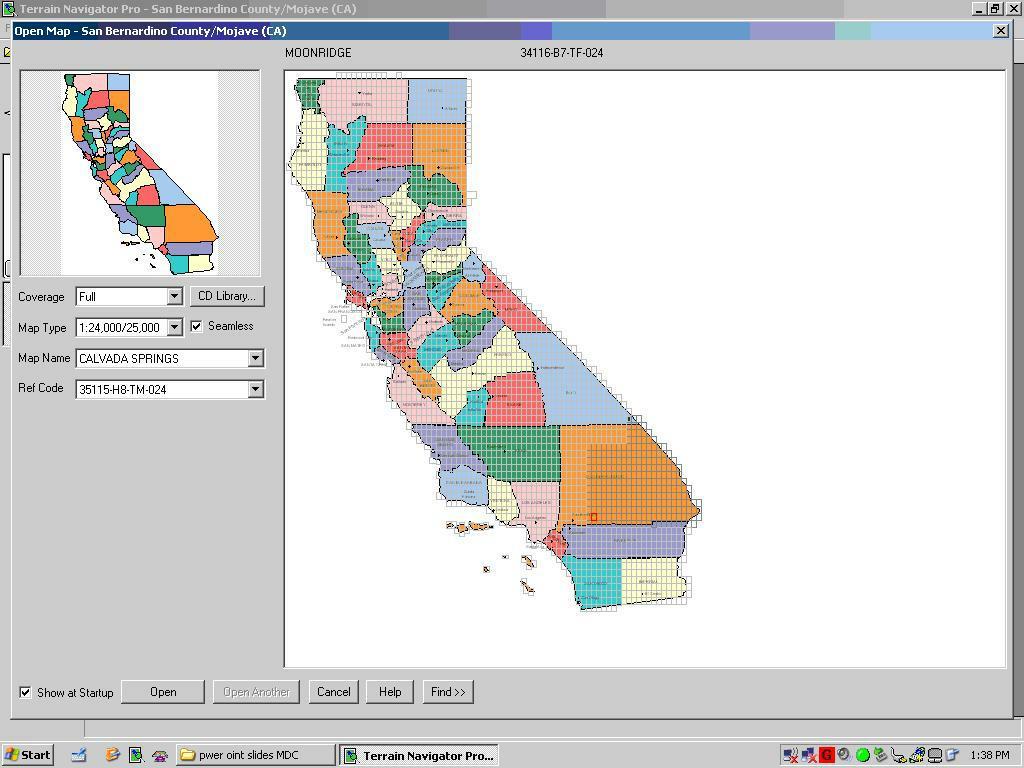The image size is (1024, 768).
Task: Launch Terrain Navigator from quick launch icon
Action: click(136, 755)
